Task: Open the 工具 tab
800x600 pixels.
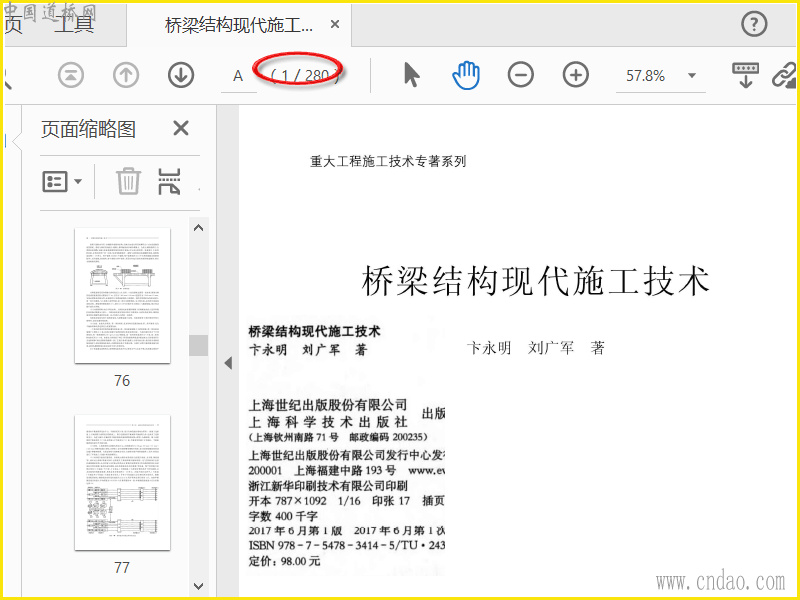Action: [74, 24]
